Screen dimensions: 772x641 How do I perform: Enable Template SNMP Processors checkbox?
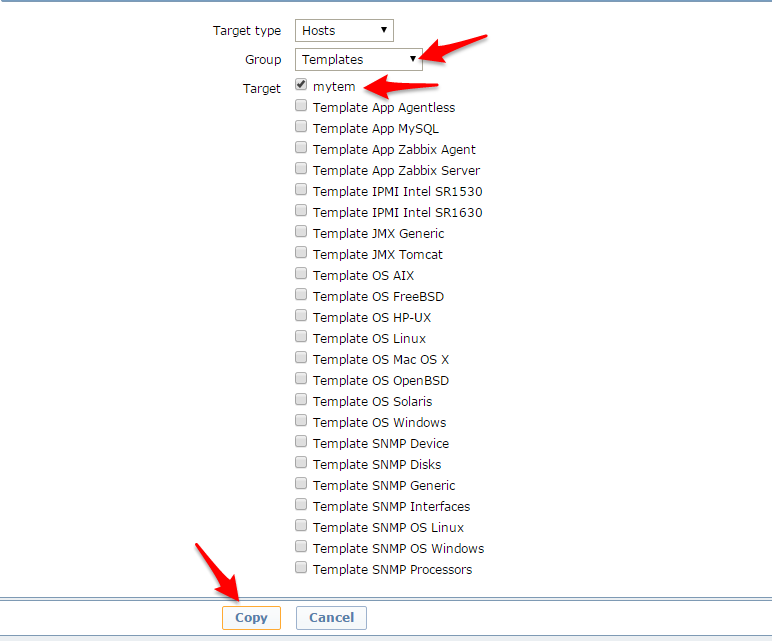pos(301,569)
